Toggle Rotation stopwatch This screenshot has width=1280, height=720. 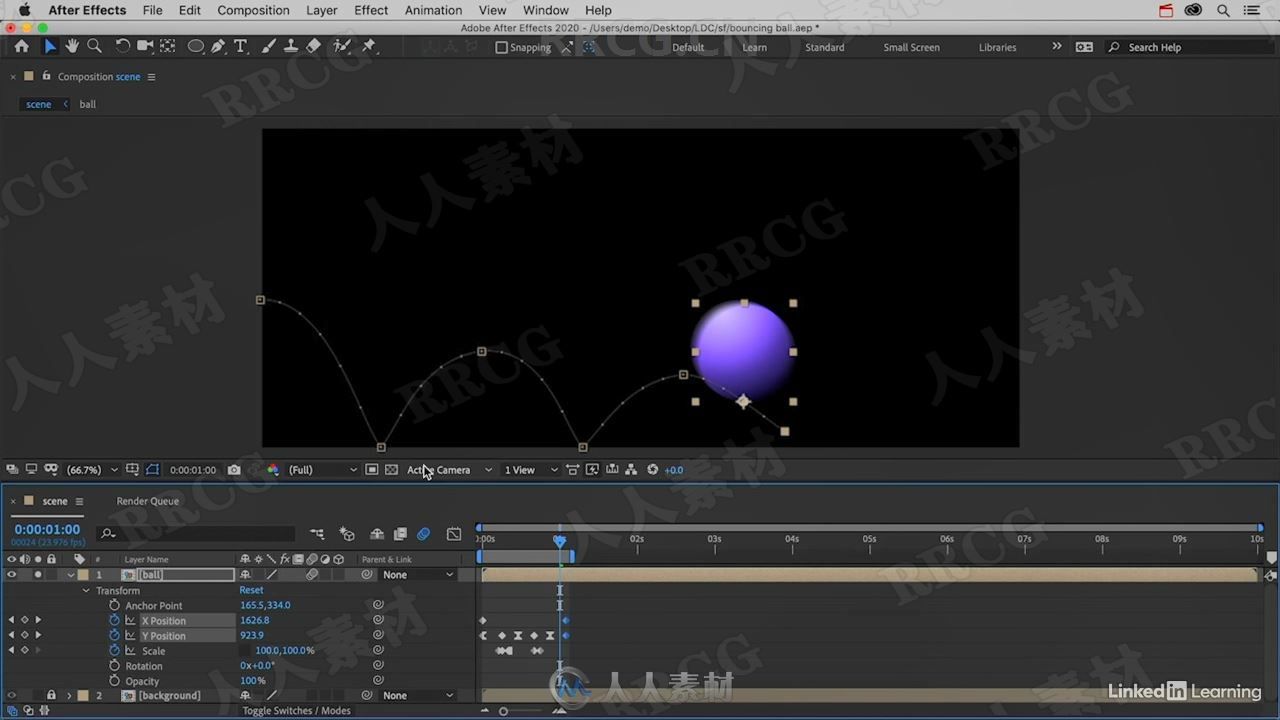[114, 666]
